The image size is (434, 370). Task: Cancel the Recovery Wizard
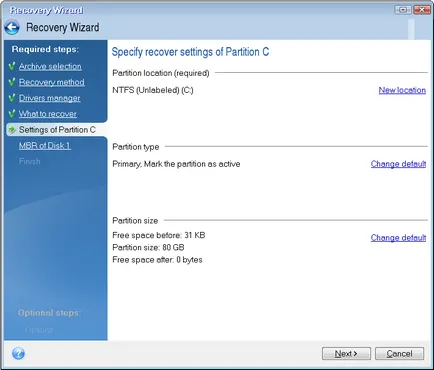tap(399, 354)
